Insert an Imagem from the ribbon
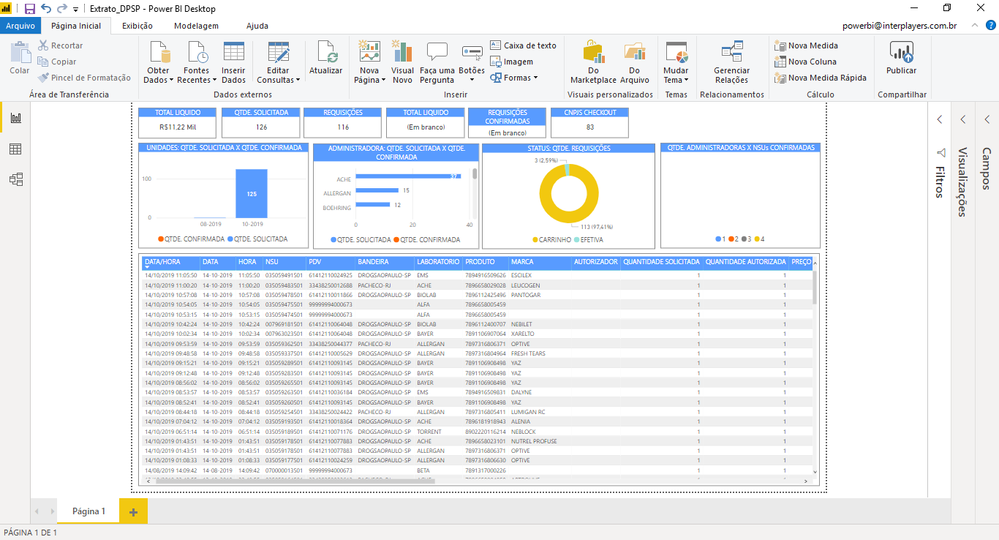Image resolution: width=999 pixels, height=540 pixels. pos(512,61)
